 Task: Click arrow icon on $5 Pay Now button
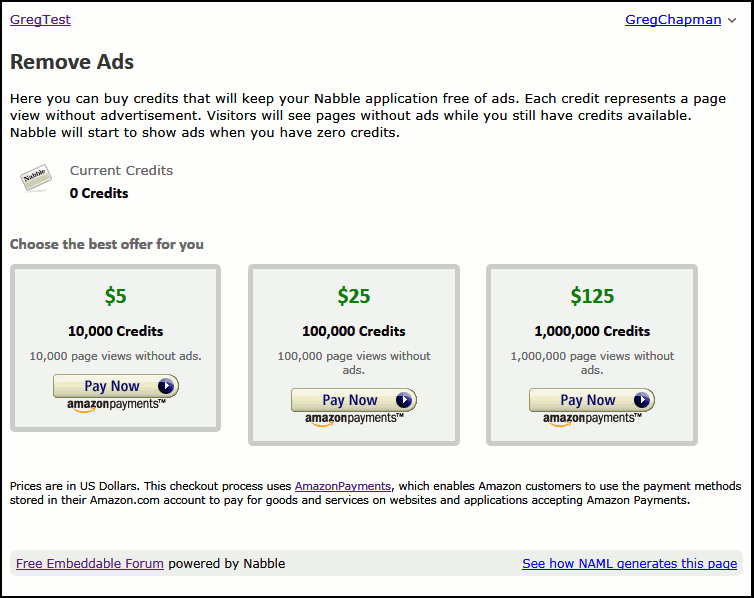166,386
